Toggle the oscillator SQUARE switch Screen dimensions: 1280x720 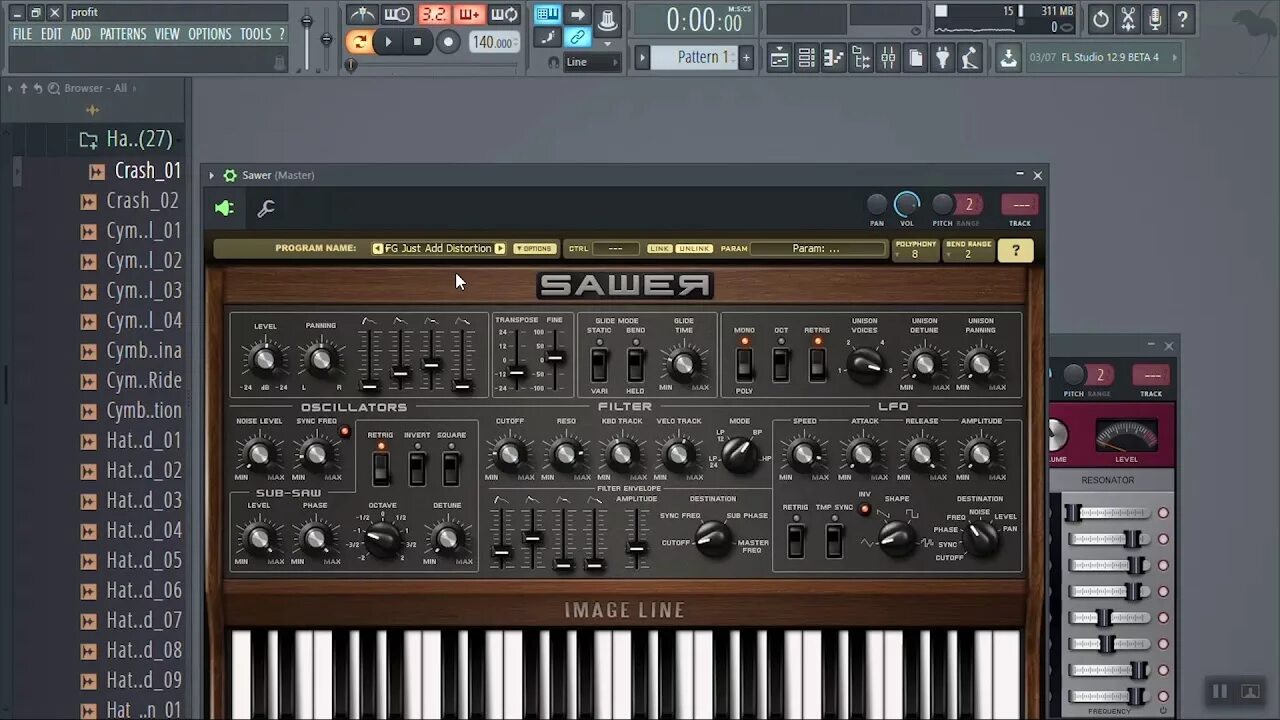click(x=451, y=468)
